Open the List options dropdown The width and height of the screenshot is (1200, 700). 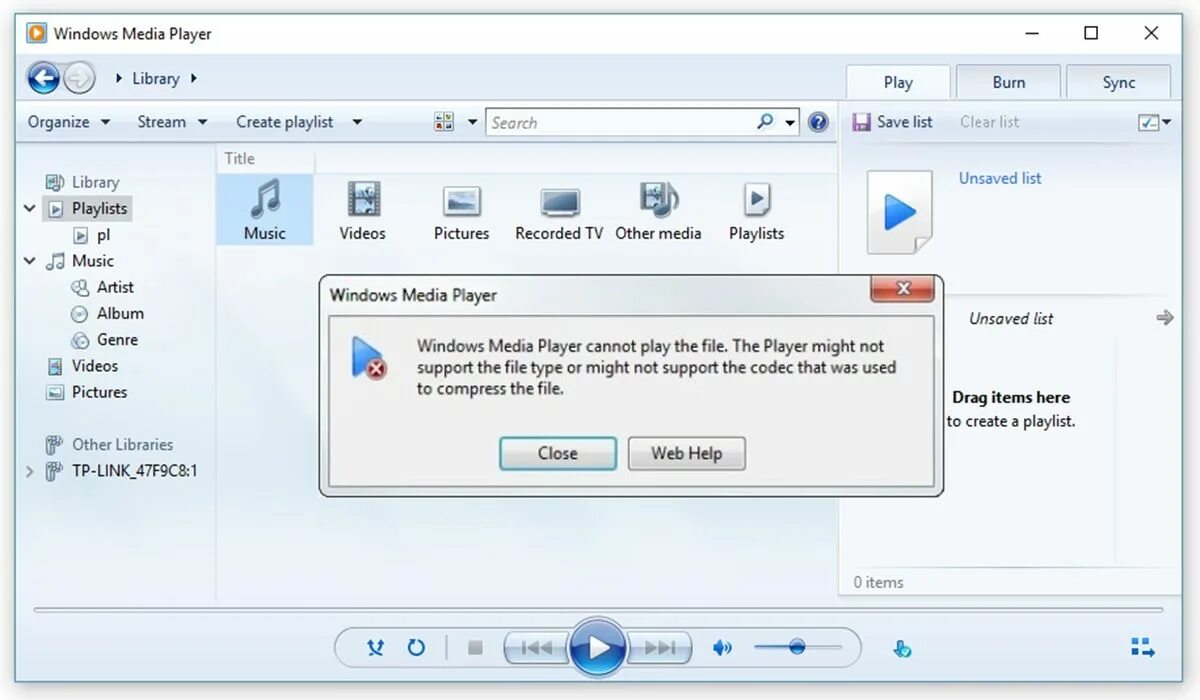[x=1155, y=122]
